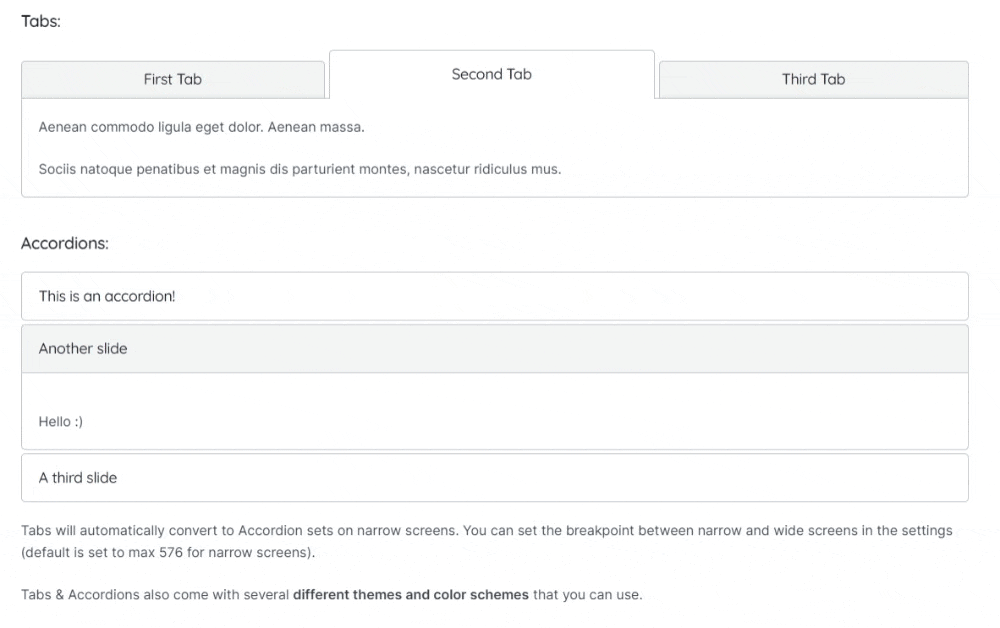Click the "Aenean commodo ligula eget dolor" sentence
1000x628 pixels.
tap(150, 128)
